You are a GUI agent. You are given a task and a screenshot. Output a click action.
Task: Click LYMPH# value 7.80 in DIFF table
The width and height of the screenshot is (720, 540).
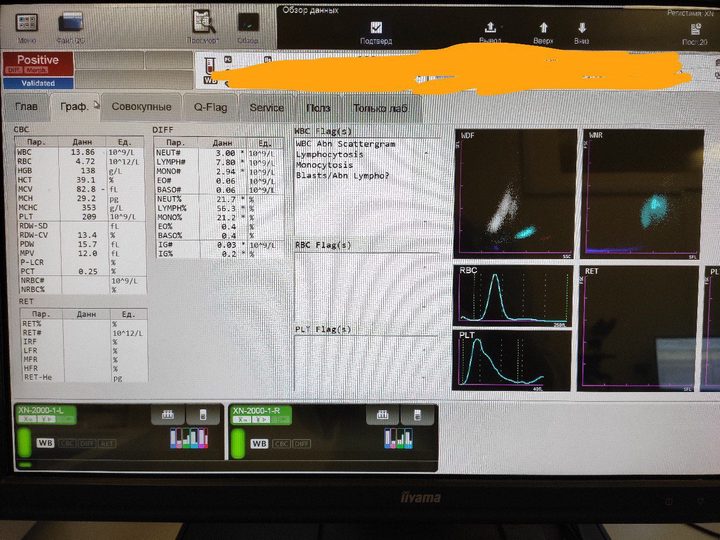point(225,162)
